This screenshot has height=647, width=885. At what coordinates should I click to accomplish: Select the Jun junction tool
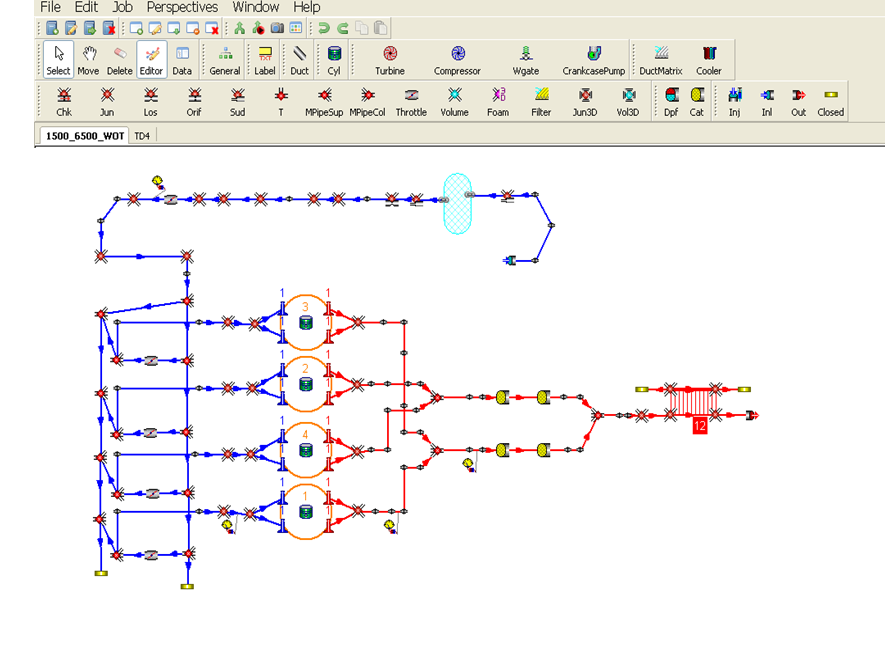tap(107, 102)
